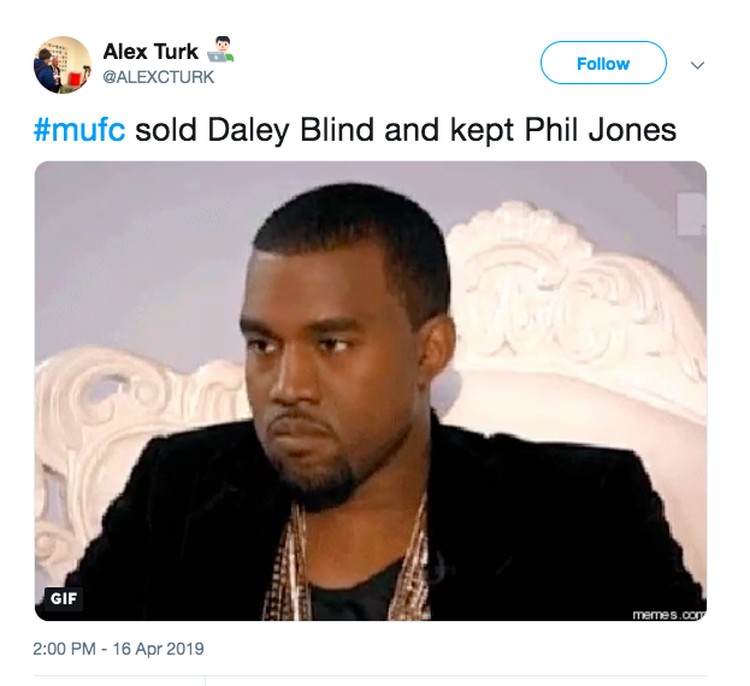This screenshot has width=750, height=686.
Task: Open the @ALEXCTURK handle link
Action: point(158,77)
